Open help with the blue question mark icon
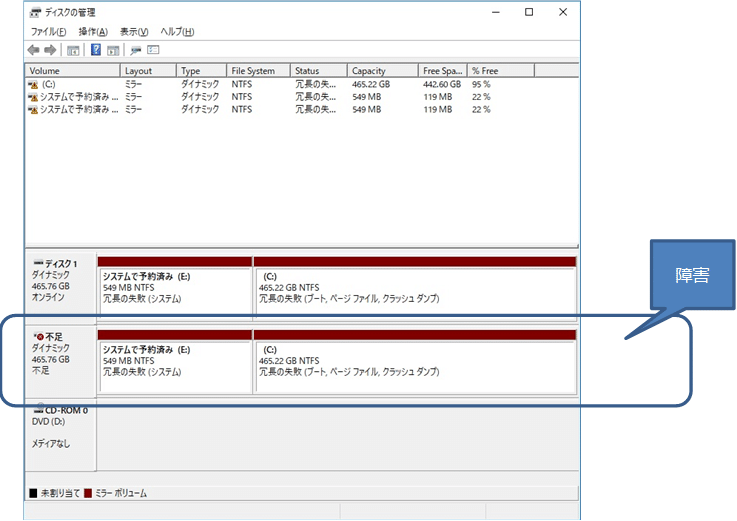737x521 pixels. (95, 49)
